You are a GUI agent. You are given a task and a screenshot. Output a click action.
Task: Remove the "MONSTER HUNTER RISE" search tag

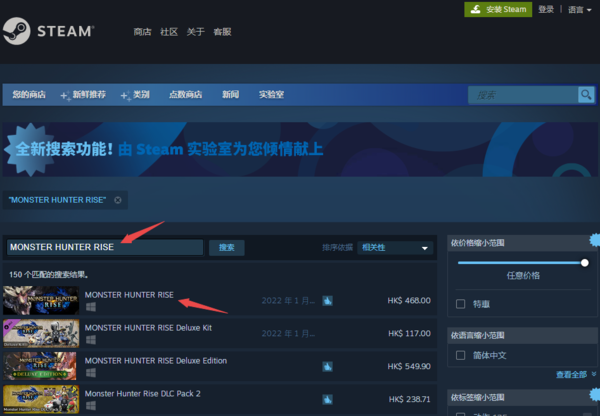[x=118, y=200]
